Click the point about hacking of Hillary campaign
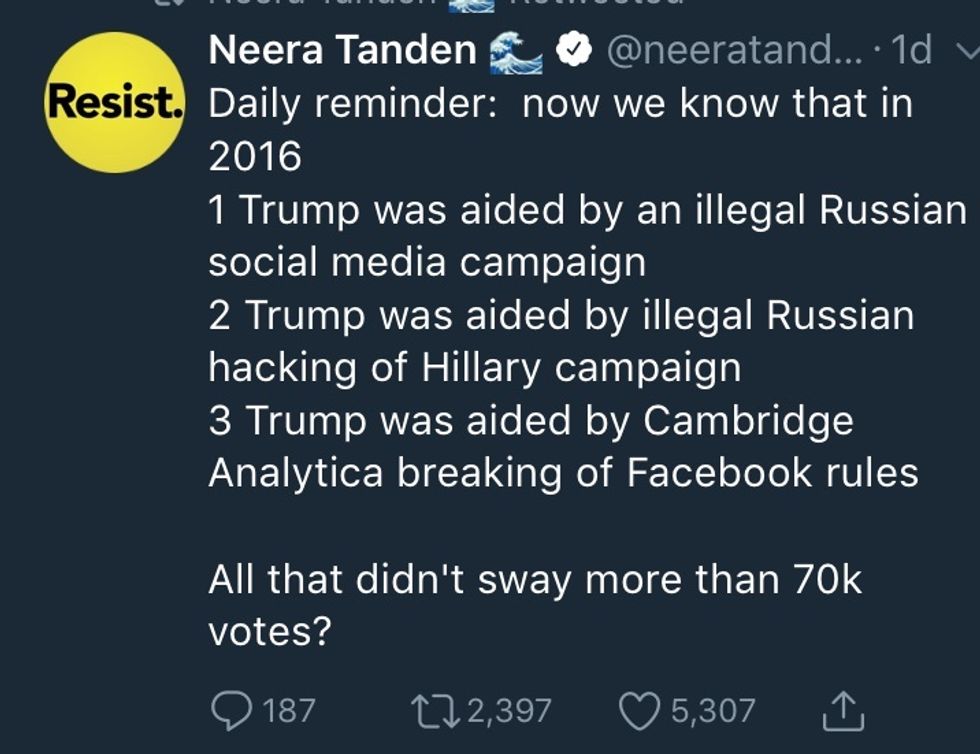Screen dimensions: 980x754 point(560,341)
